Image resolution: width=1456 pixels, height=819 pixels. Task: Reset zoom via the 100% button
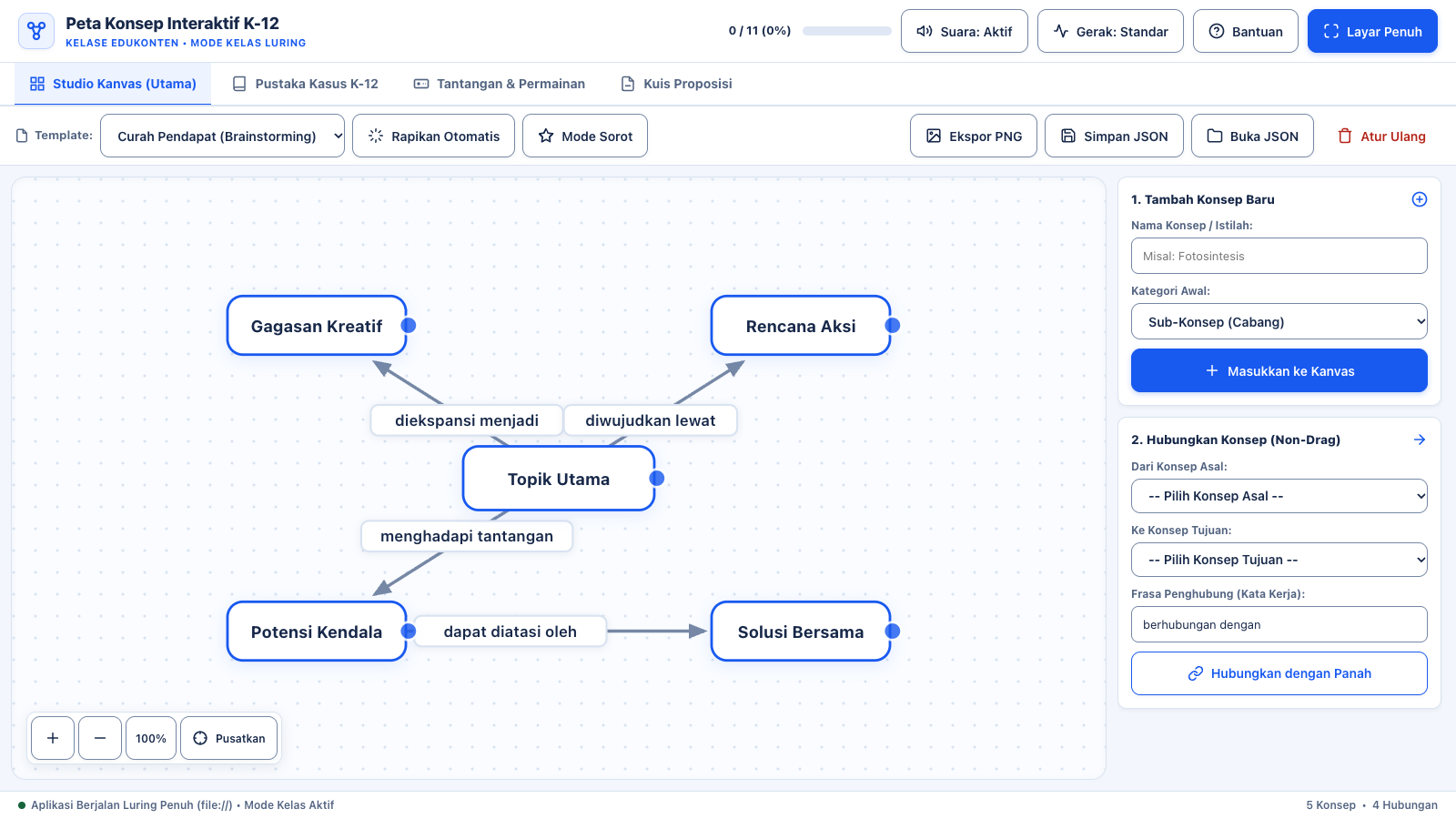151,738
